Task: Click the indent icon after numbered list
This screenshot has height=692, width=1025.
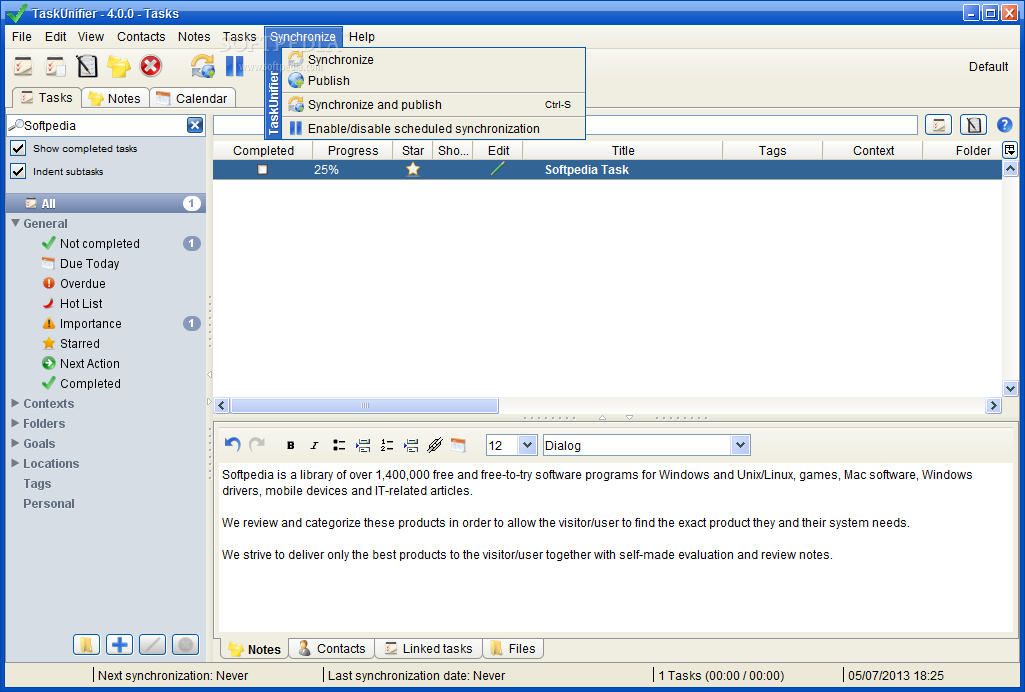Action: [x=411, y=446]
